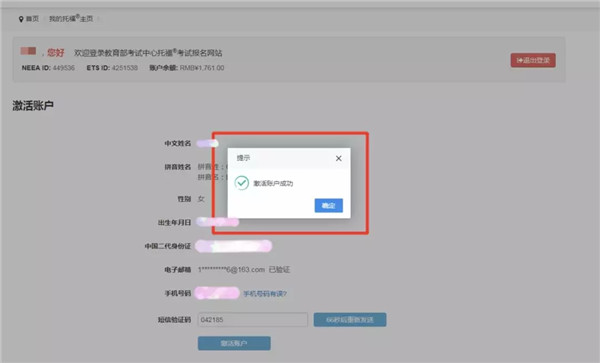Click the masked 163.com email address
The image size is (600, 363).
pos(231,270)
